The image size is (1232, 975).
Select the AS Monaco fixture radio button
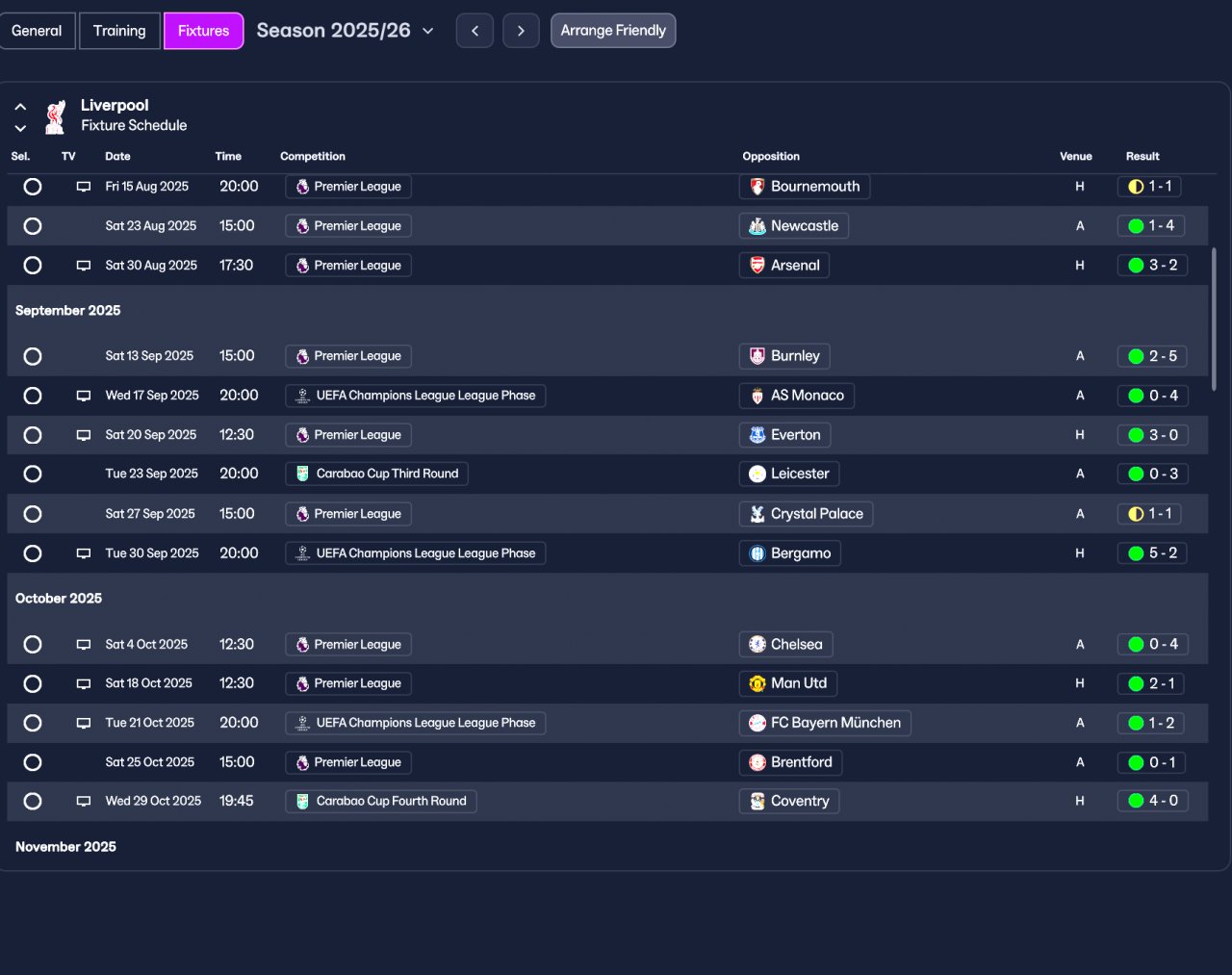(33, 396)
